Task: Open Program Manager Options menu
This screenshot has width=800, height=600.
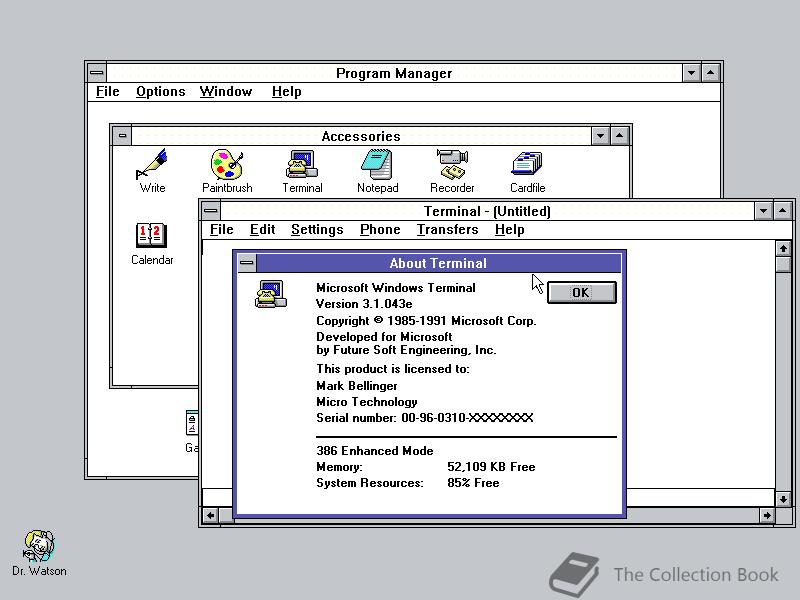Action: [161, 92]
